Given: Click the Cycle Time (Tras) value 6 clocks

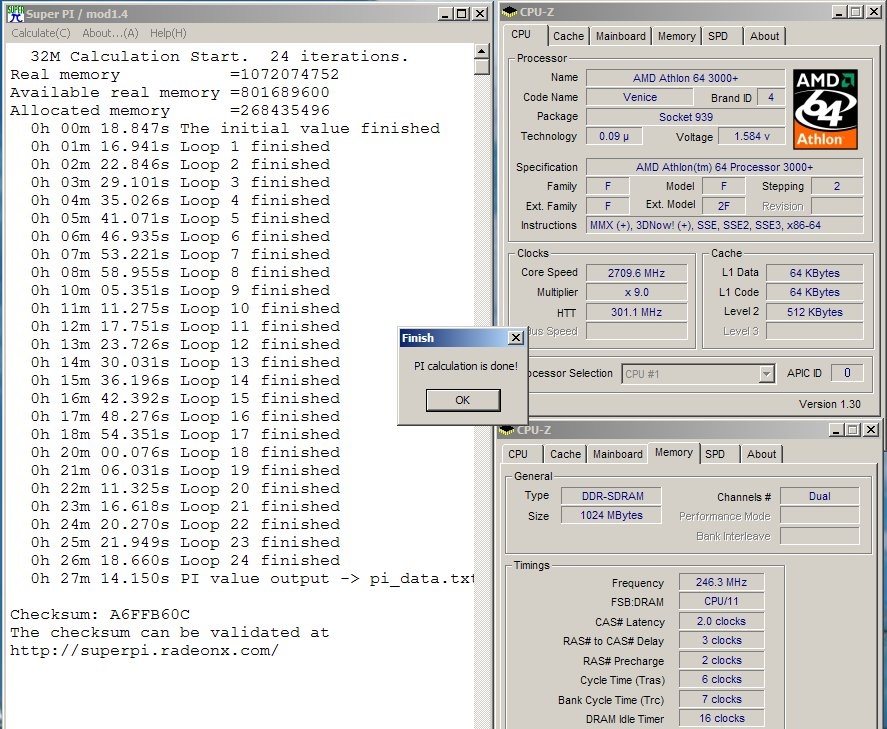Looking at the screenshot, I should [721, 679].
